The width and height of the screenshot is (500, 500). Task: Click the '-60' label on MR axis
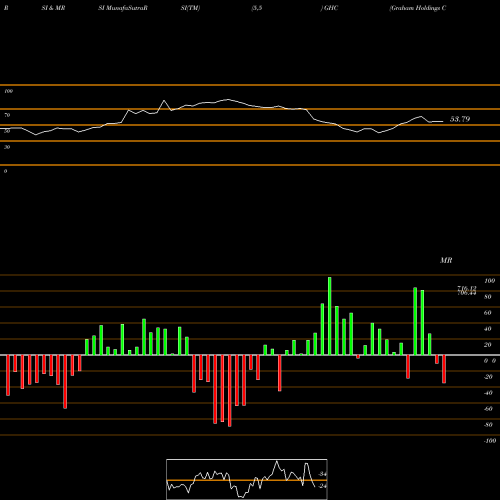coord(488,409)
